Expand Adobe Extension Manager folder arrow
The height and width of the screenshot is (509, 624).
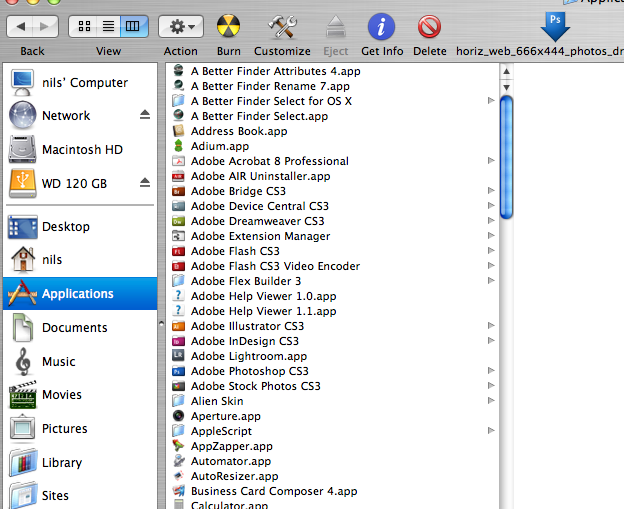(x=491, y=236)
